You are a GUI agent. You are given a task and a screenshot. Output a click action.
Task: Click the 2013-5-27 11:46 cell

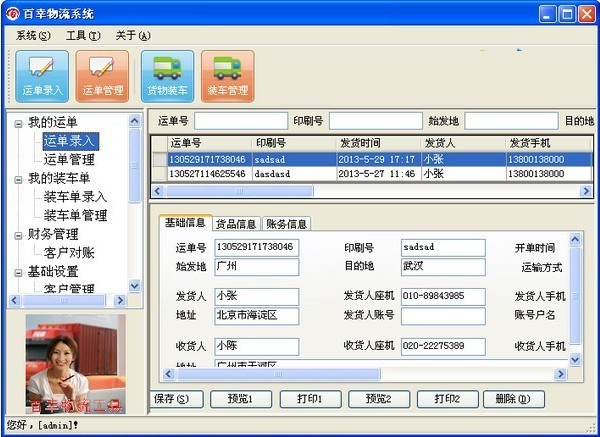click(378, 174)
